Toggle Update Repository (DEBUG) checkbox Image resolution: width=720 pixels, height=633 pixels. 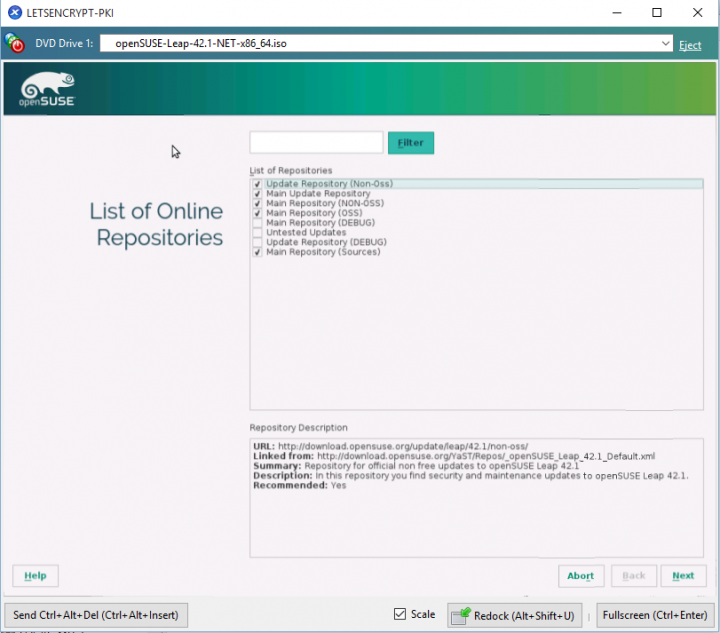coord(258,243)
